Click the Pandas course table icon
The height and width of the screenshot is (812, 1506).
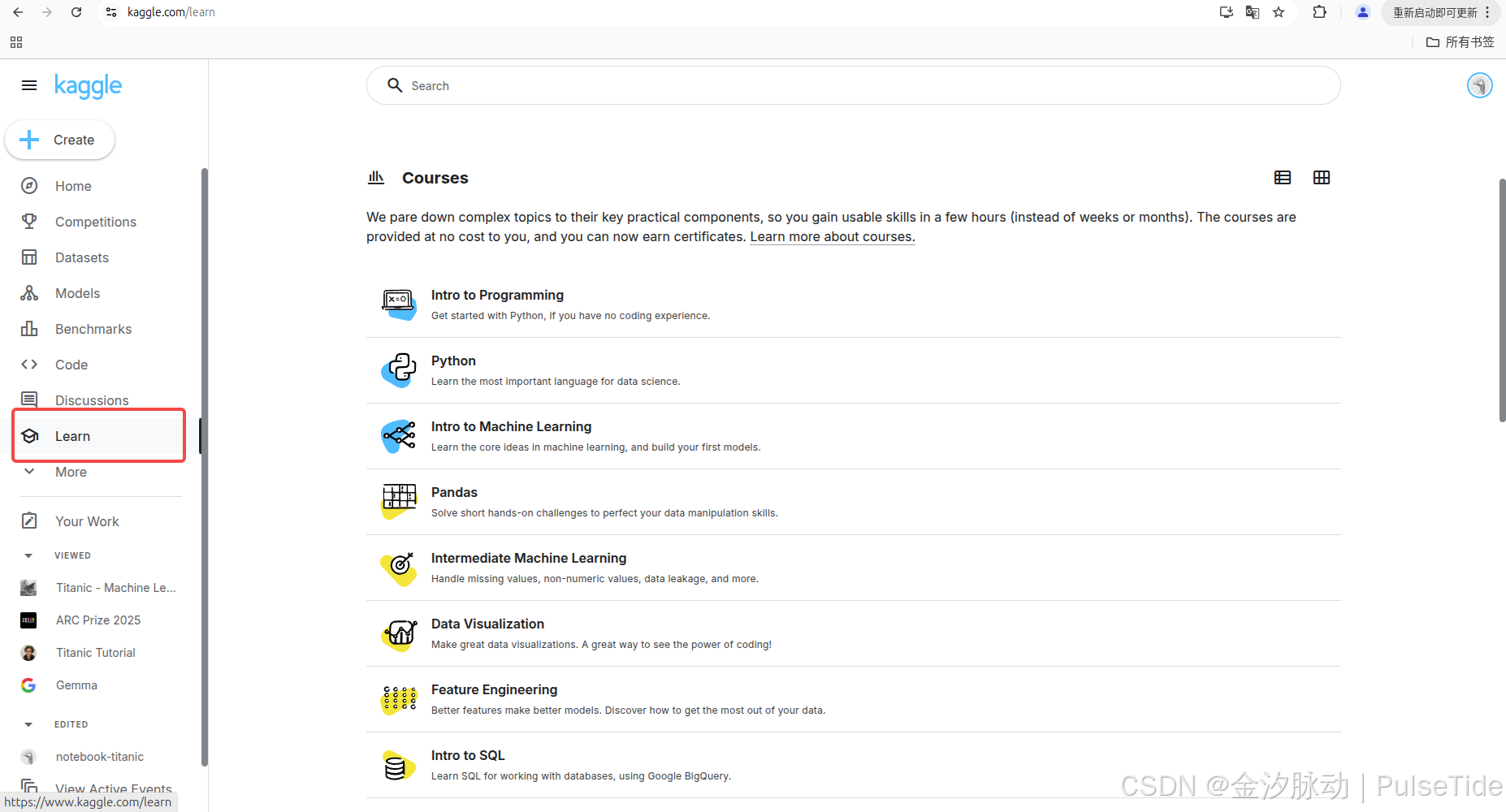pyautogui.click(x=399, y=502)
